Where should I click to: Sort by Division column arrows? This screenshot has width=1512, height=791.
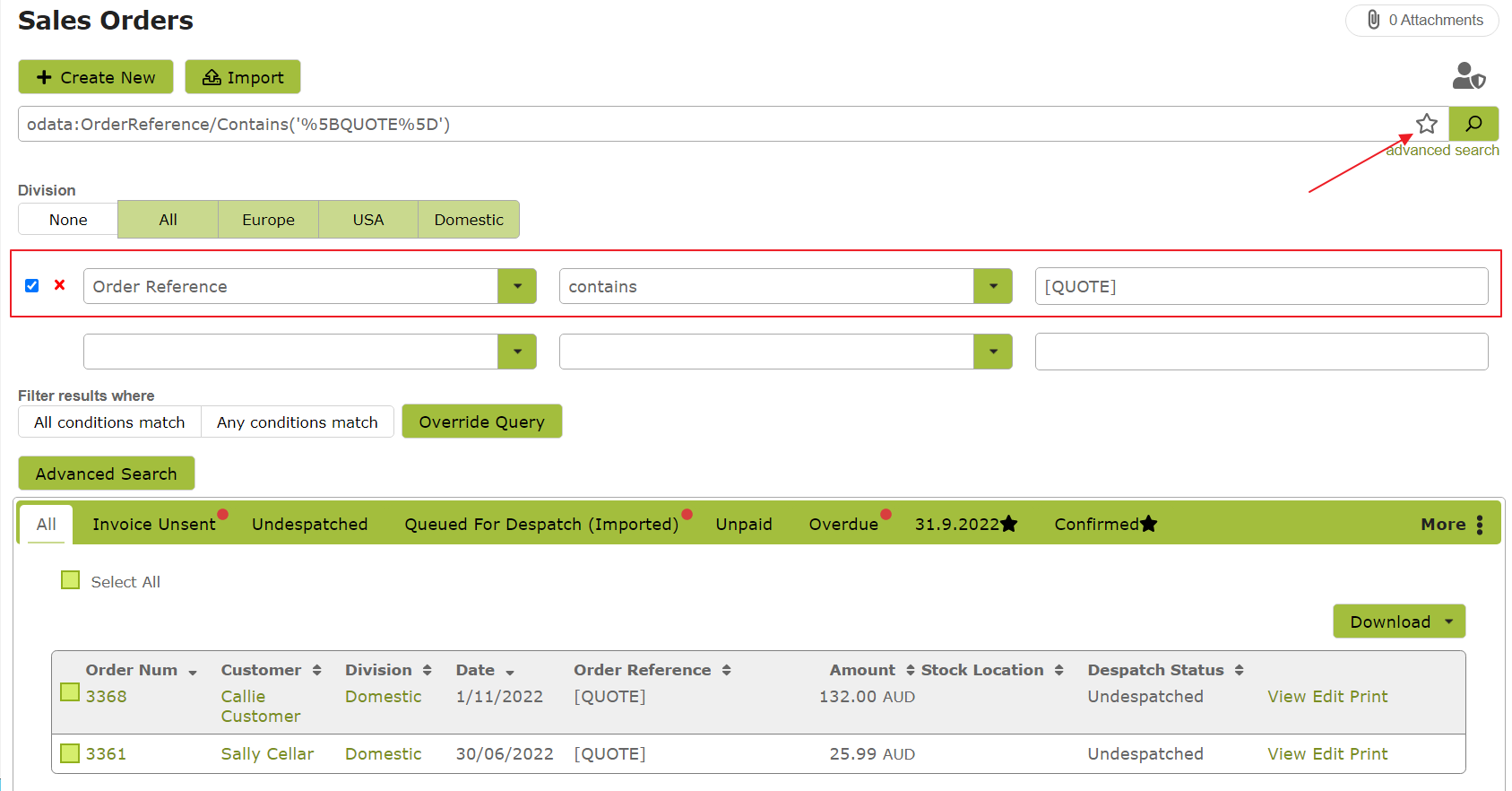pyautogui.click(x=428, y=670)
